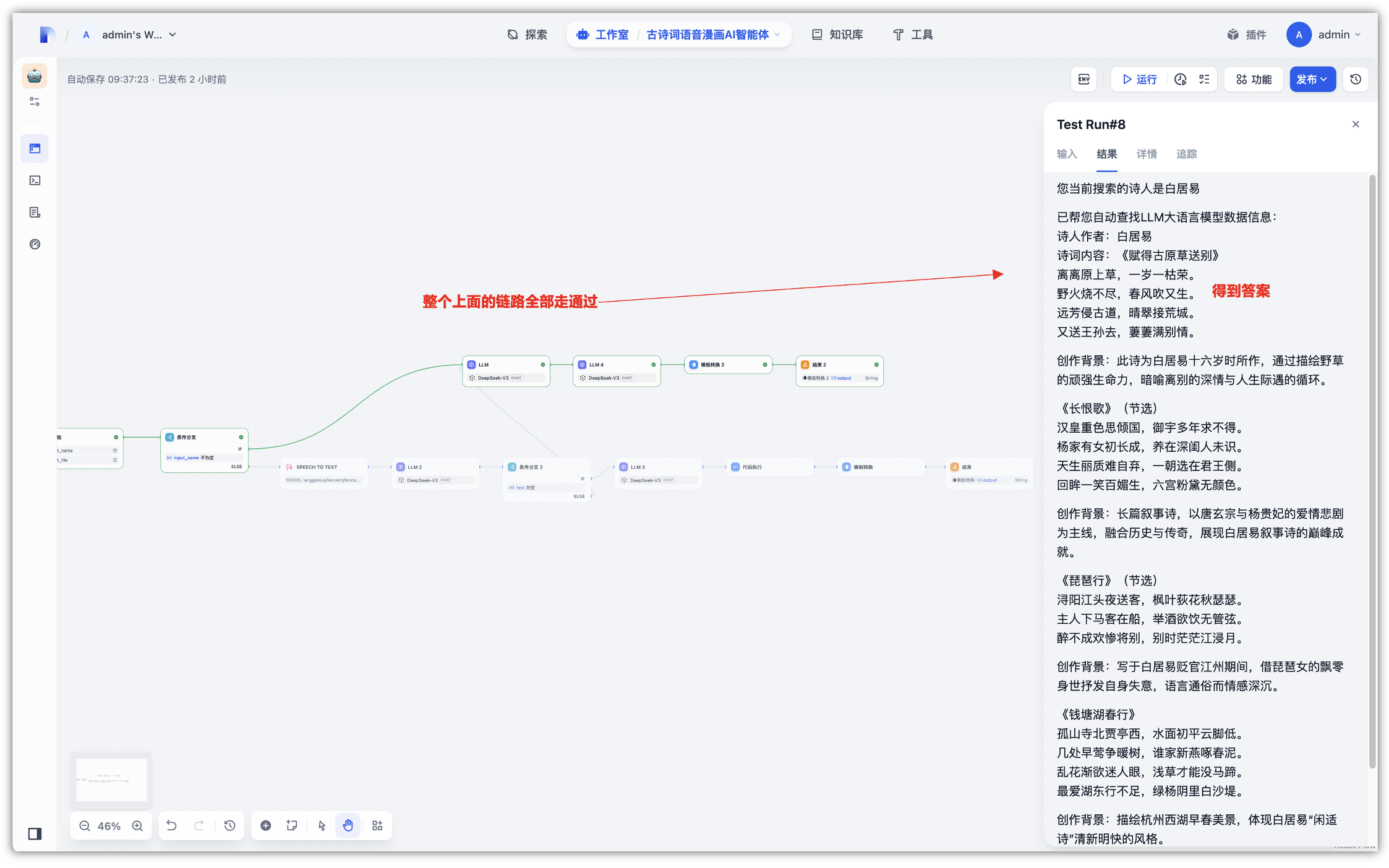Viewport: 1389px width, 868px height.
Task: Switch to the 详情 tab
Action: [x=1147, y=154]
